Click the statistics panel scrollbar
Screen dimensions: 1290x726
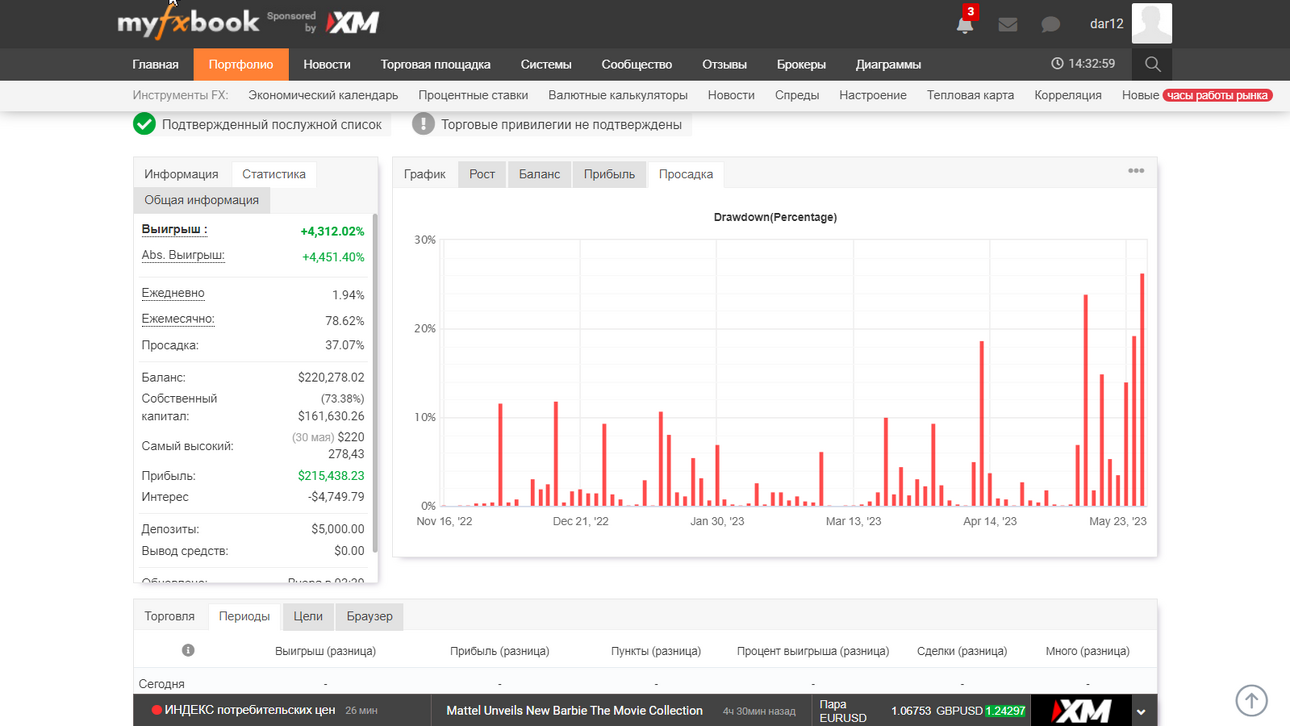pos(375,382)
